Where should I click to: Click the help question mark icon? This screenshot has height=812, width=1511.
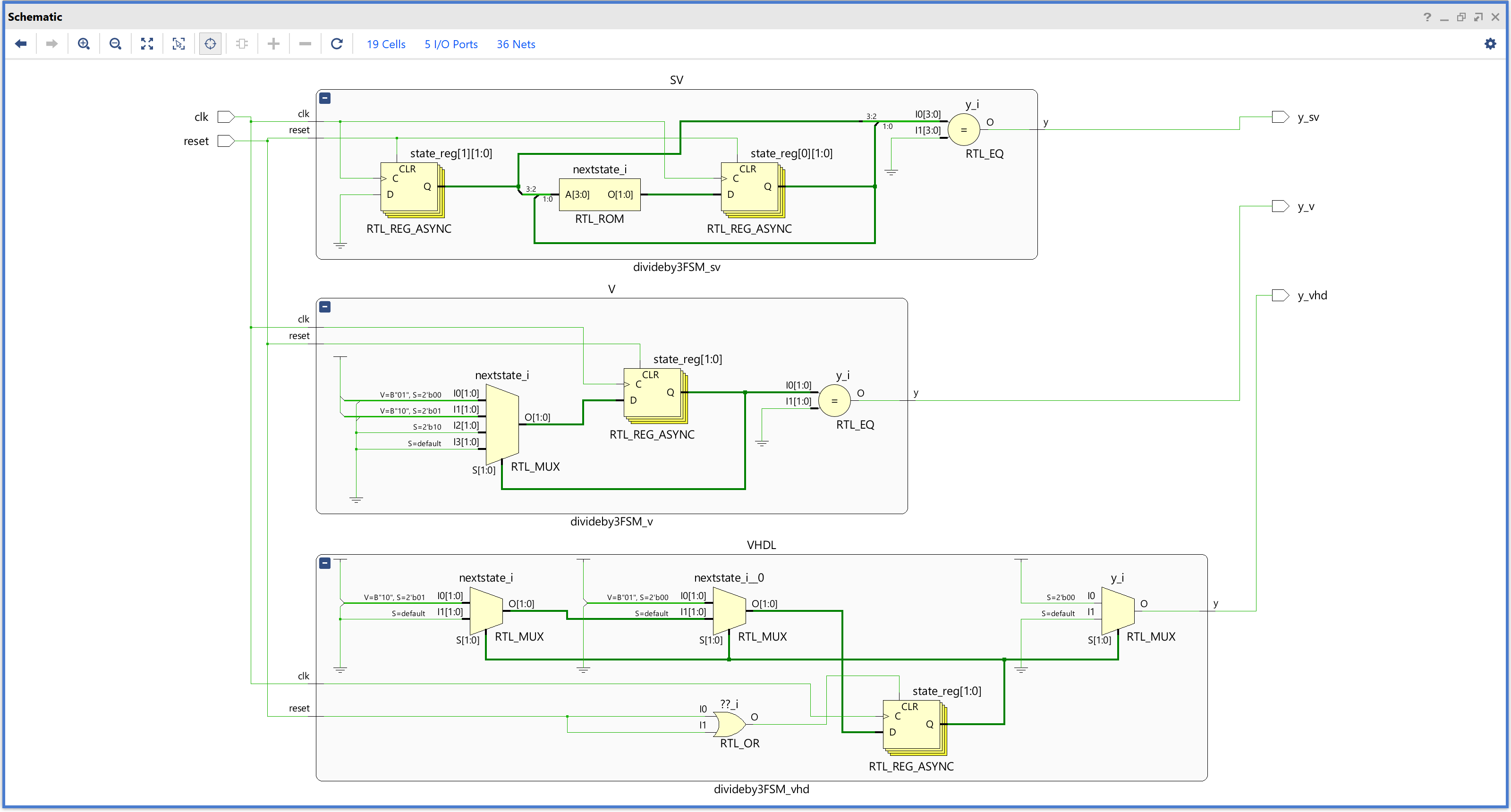point(1427,17)
